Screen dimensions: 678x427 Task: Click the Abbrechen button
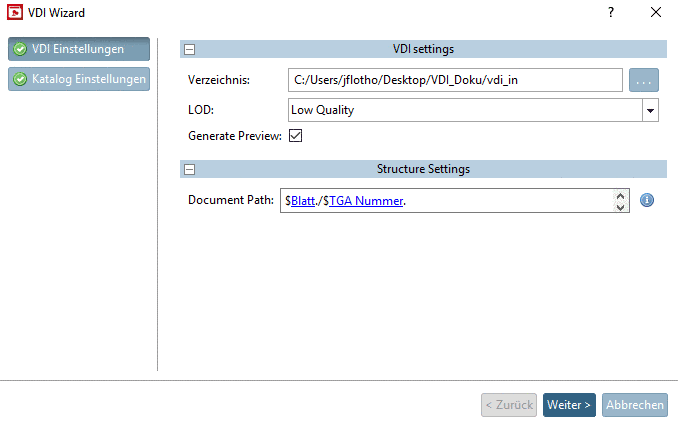point(635,405)
